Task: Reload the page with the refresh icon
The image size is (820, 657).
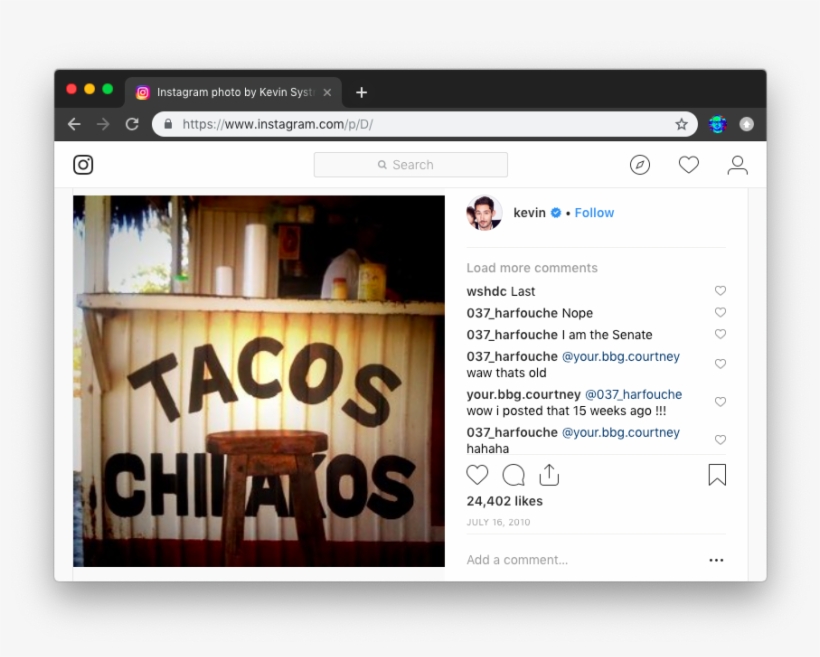Action: (132, 124)
